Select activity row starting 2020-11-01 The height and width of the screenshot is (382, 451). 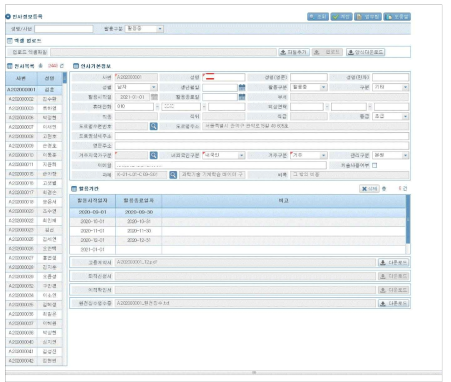[238, 231]
